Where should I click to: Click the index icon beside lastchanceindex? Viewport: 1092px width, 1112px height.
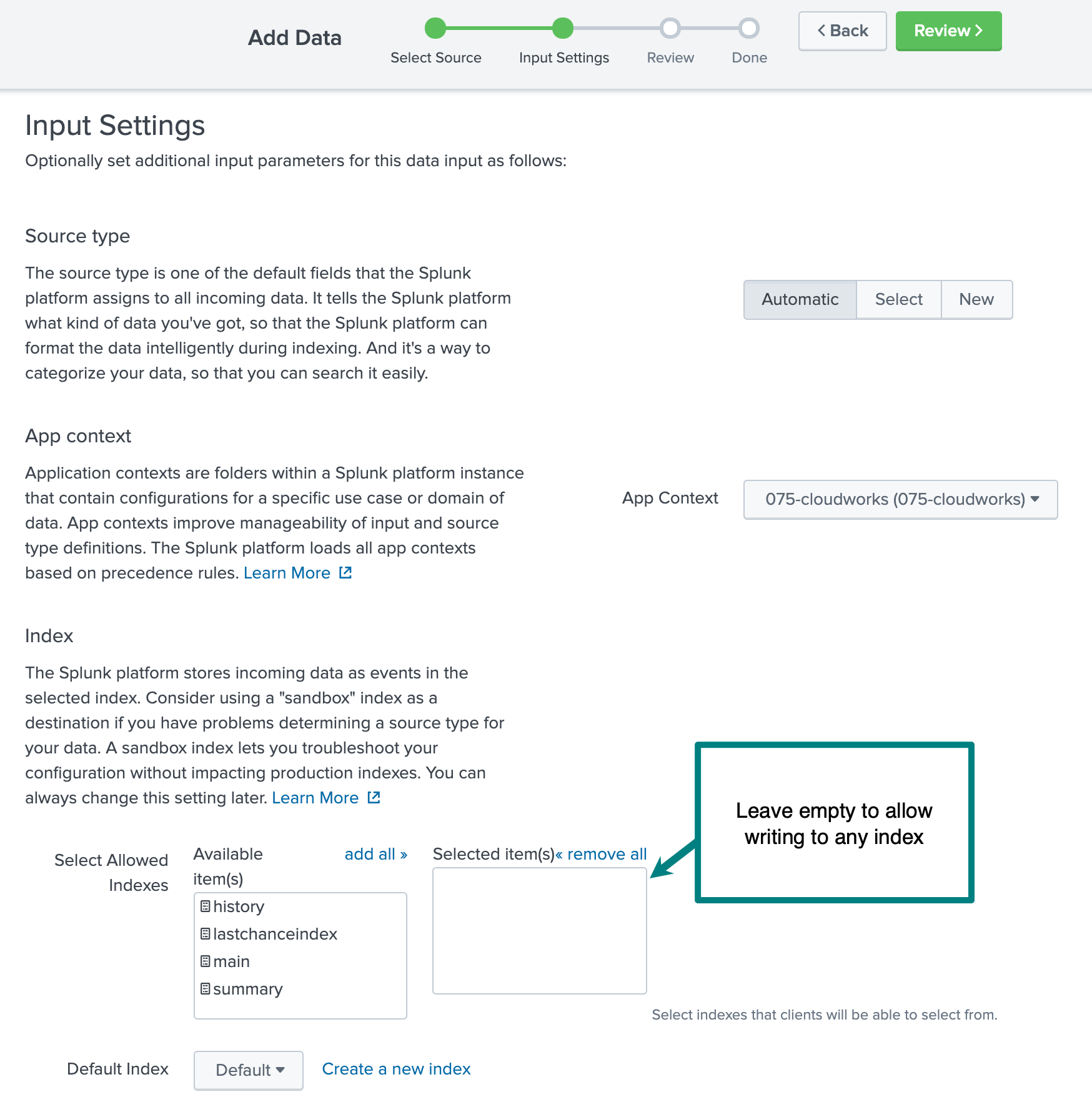tap(205, 933)
